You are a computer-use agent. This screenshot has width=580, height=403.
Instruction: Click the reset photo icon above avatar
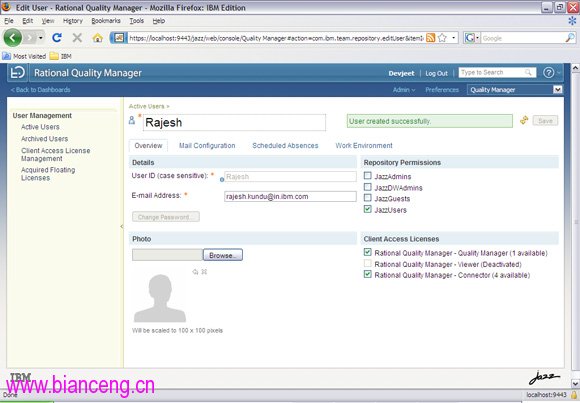[195, 272]
